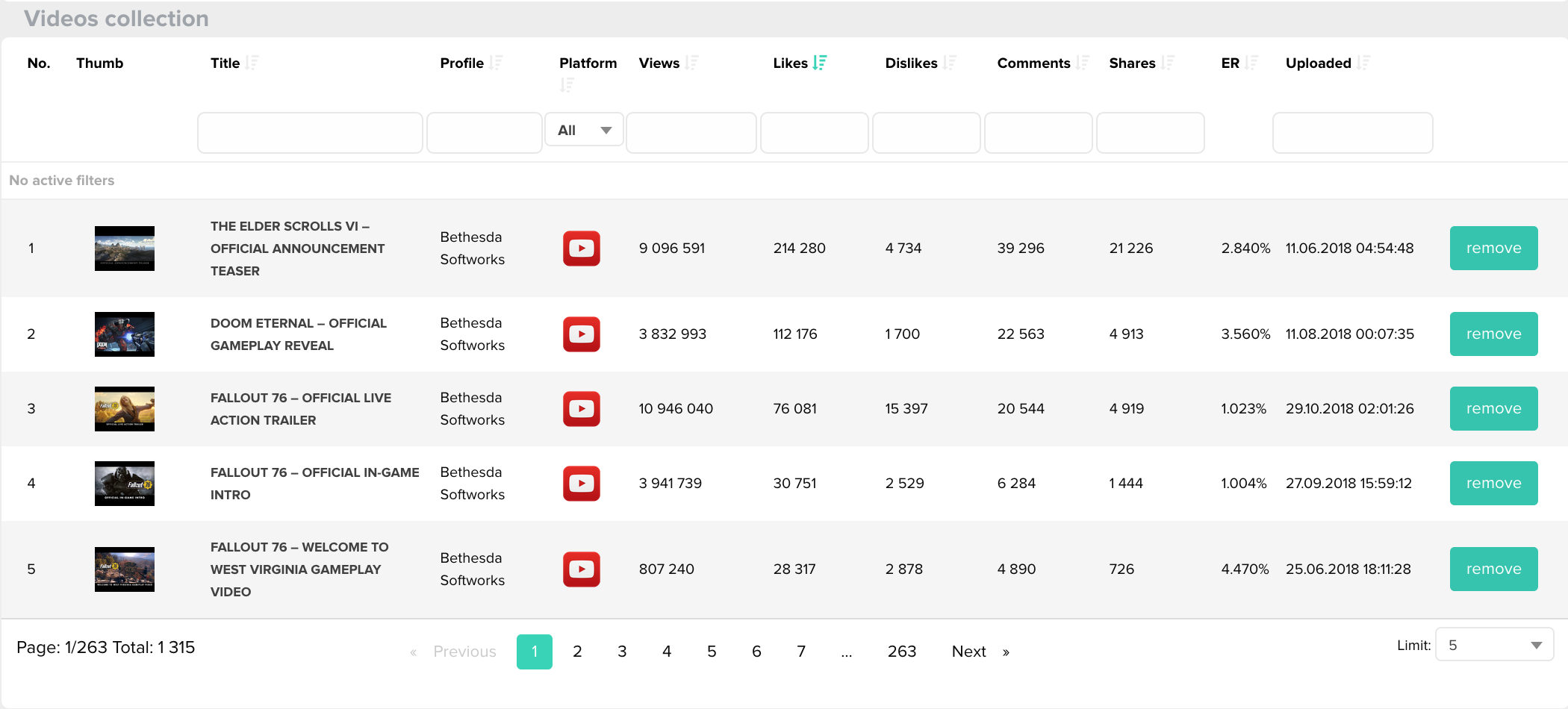This screenshot has width=1568, height=709.
Task: Remove Fallout 76 West Virginia gameplay video
Action: (1494, 569)
